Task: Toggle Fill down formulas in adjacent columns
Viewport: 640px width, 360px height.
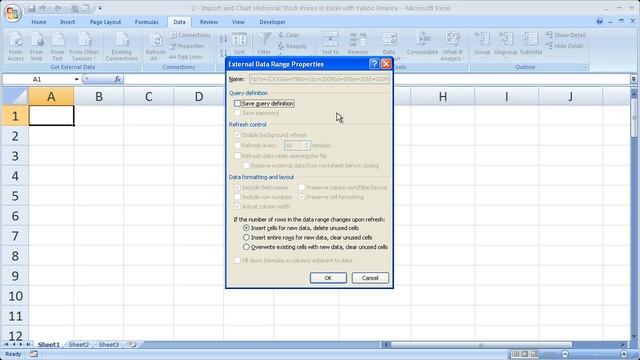Action: (x=237, y=260)
